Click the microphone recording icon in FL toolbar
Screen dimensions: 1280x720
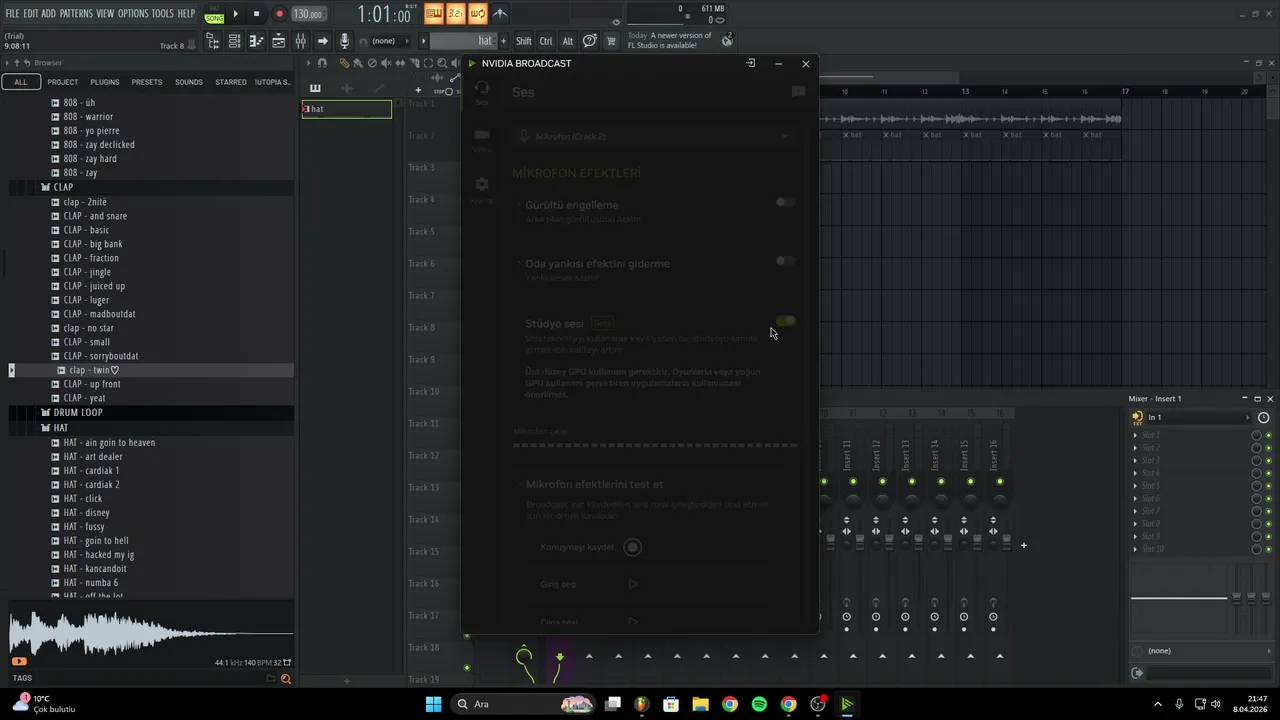(344, 41)
